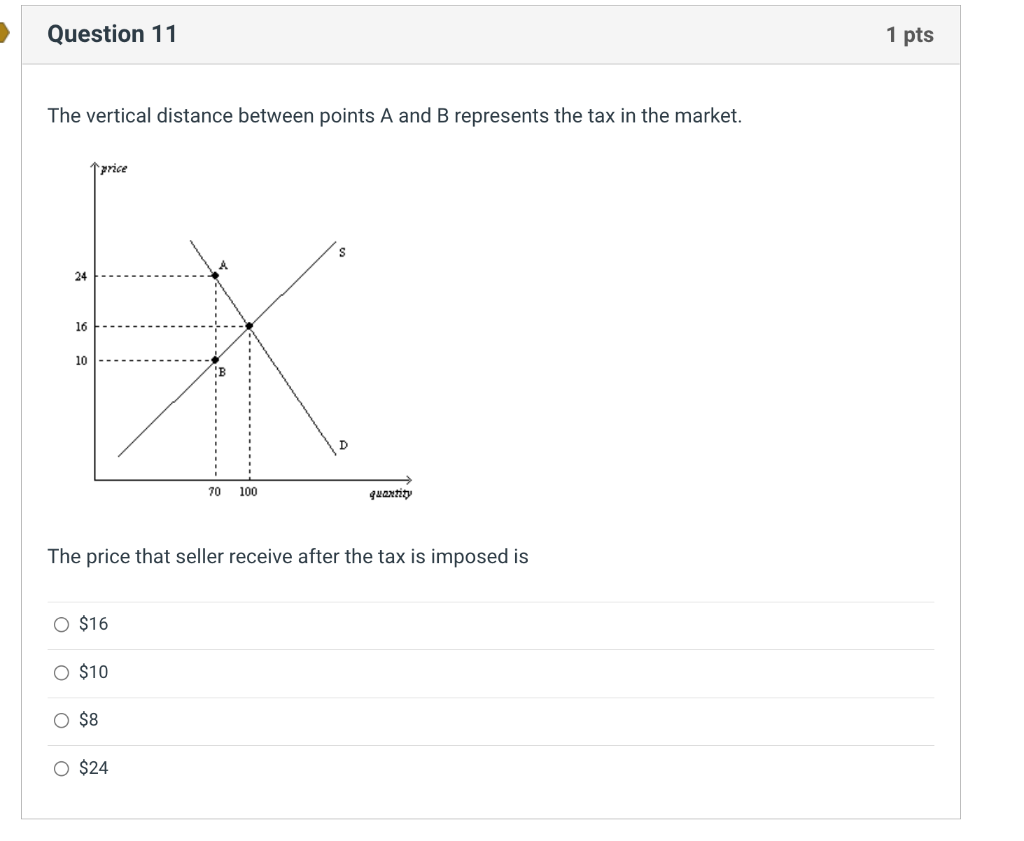Image resolution: width=1024 pixels, height=841 pixels.
Task: Click the equilibrium intersection point on the graph
Action: click(x=247, y=324)
